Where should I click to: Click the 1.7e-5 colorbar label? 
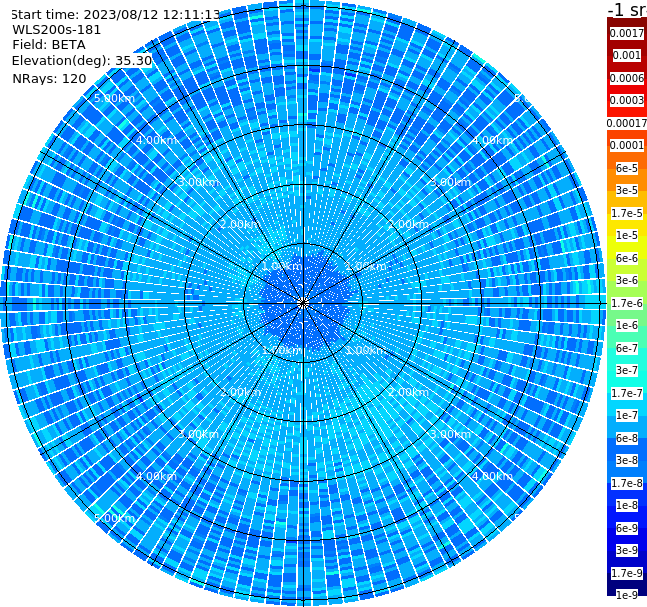pos(627,213)
